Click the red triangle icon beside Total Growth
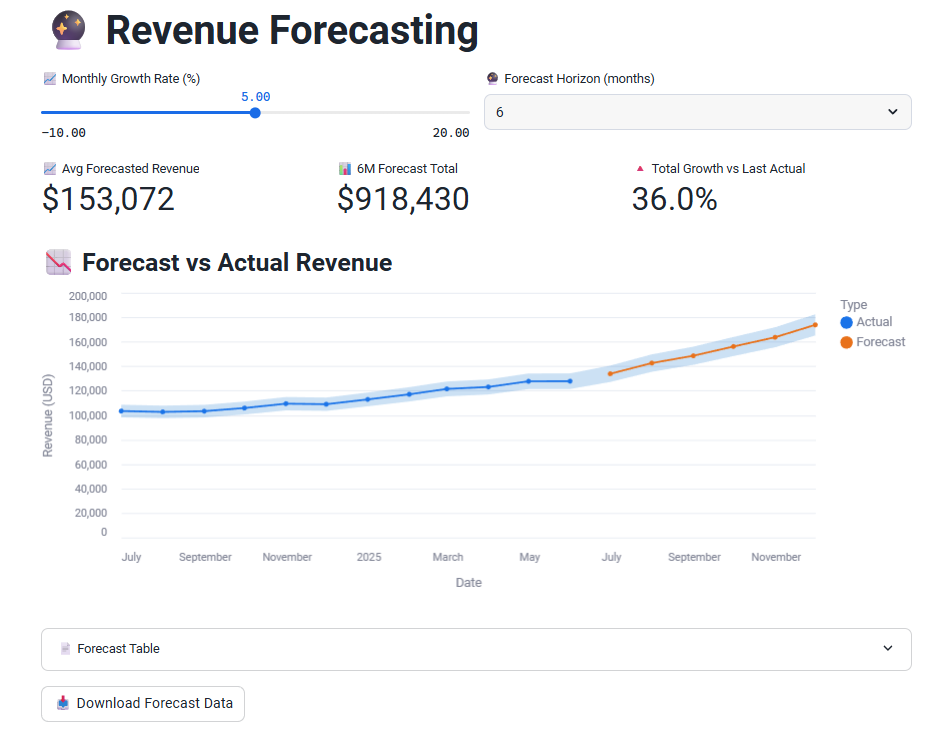Screen dimensions: 929x739 [x=640, y=169]
